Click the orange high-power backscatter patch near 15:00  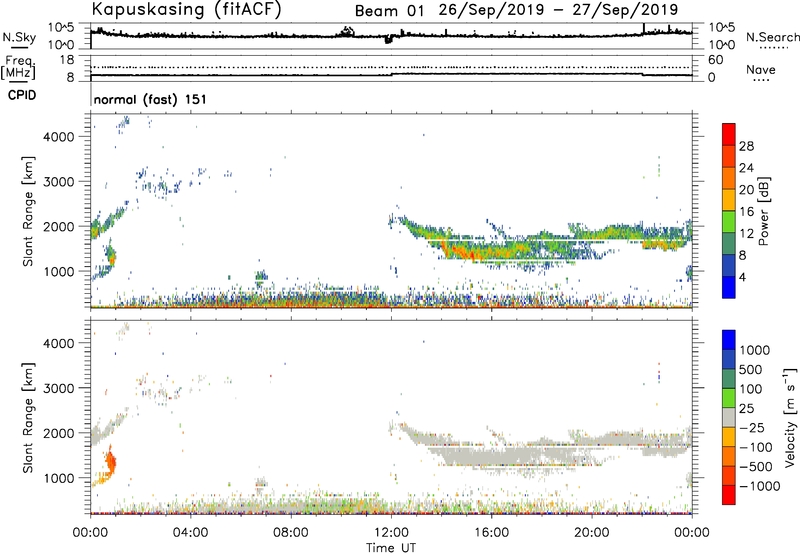coord(467,252)
